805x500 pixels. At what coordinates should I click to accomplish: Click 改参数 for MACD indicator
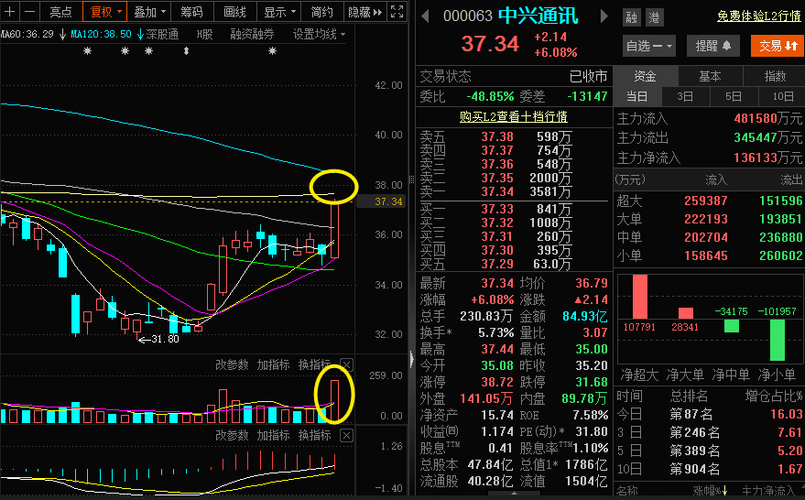(x=232, y=436)
